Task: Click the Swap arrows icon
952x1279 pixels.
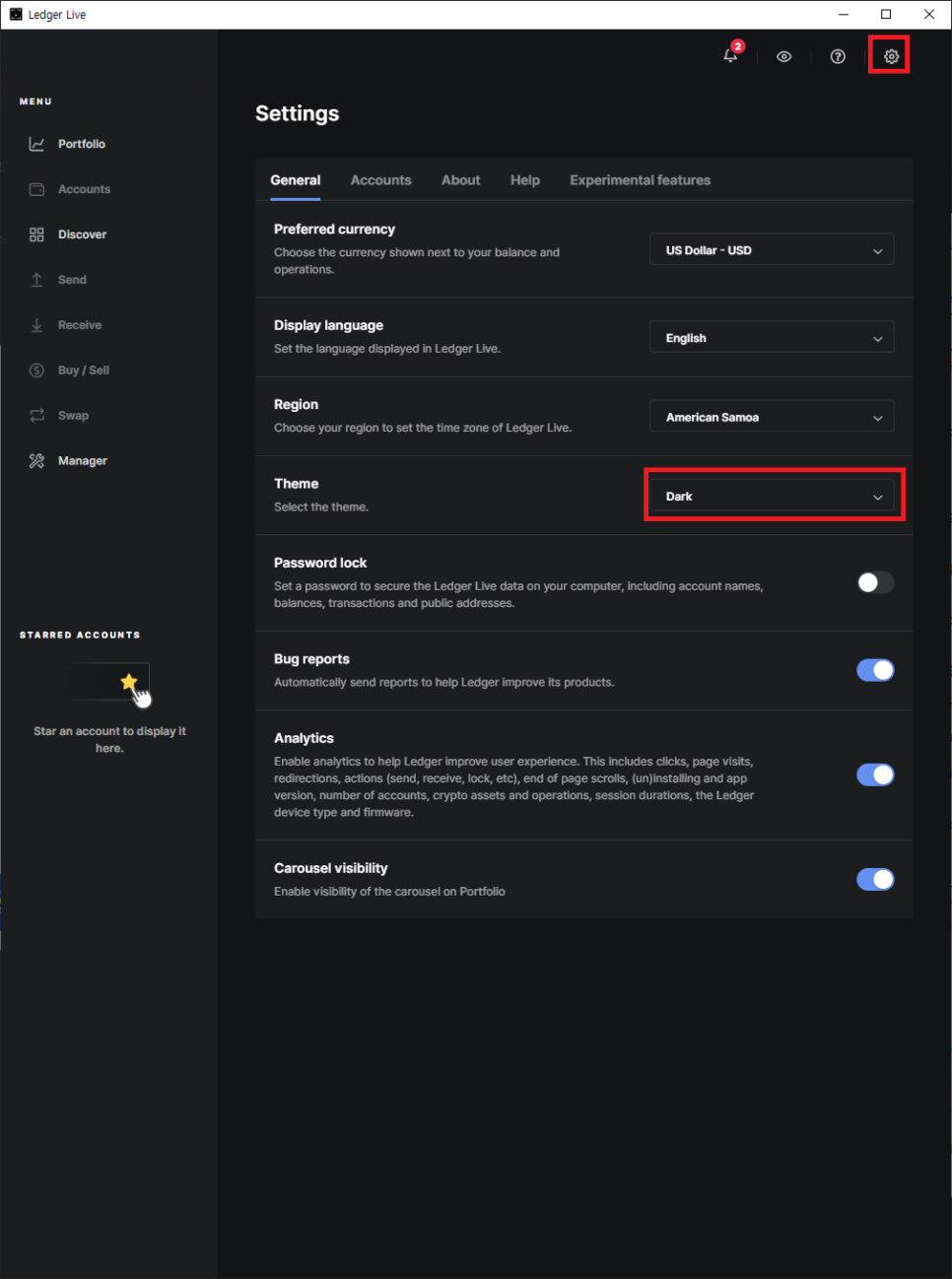Action: 36,416
